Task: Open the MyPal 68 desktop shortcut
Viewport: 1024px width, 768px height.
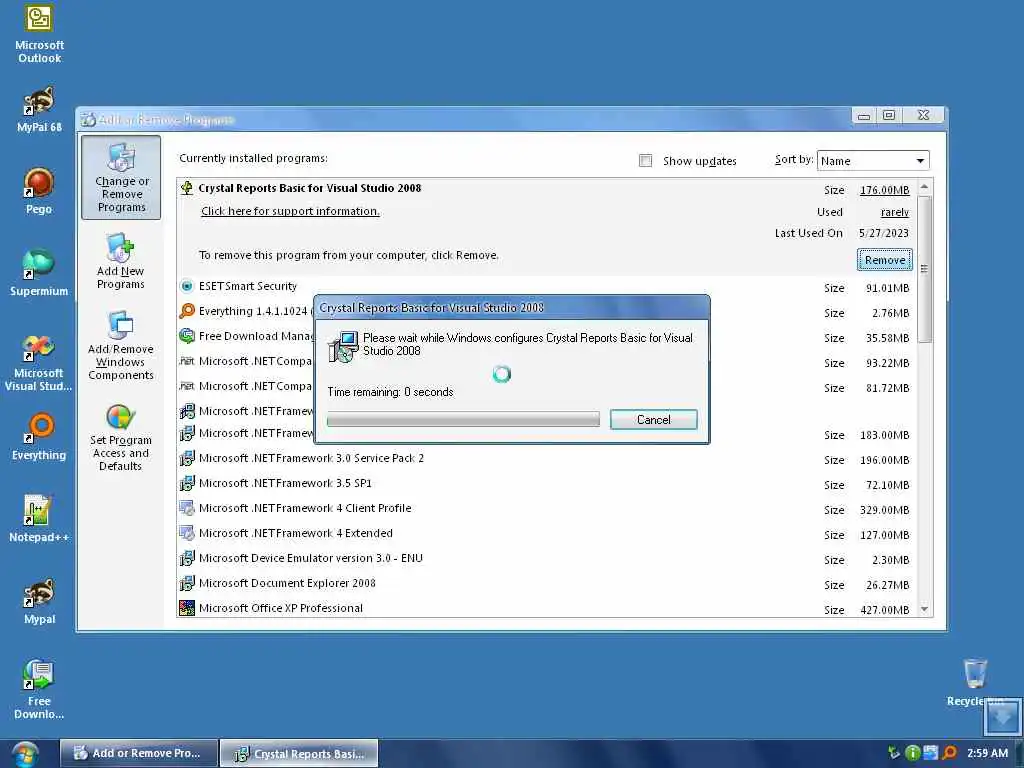Action: tap(39, 109)
